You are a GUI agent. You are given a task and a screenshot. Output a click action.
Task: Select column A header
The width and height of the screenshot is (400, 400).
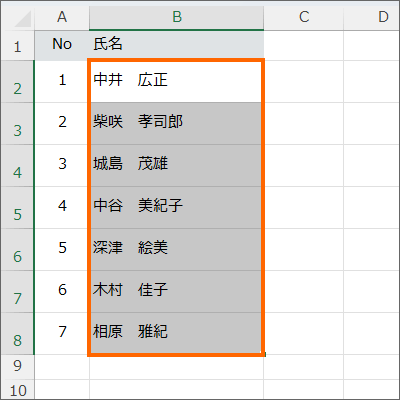tap(62, 16)
